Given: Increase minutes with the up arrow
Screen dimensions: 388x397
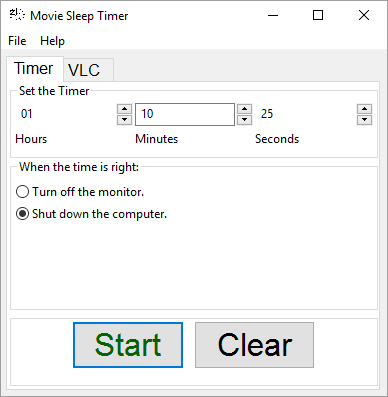Looking at the screenshot, I should pyautogui.click(x=244, y=109).
